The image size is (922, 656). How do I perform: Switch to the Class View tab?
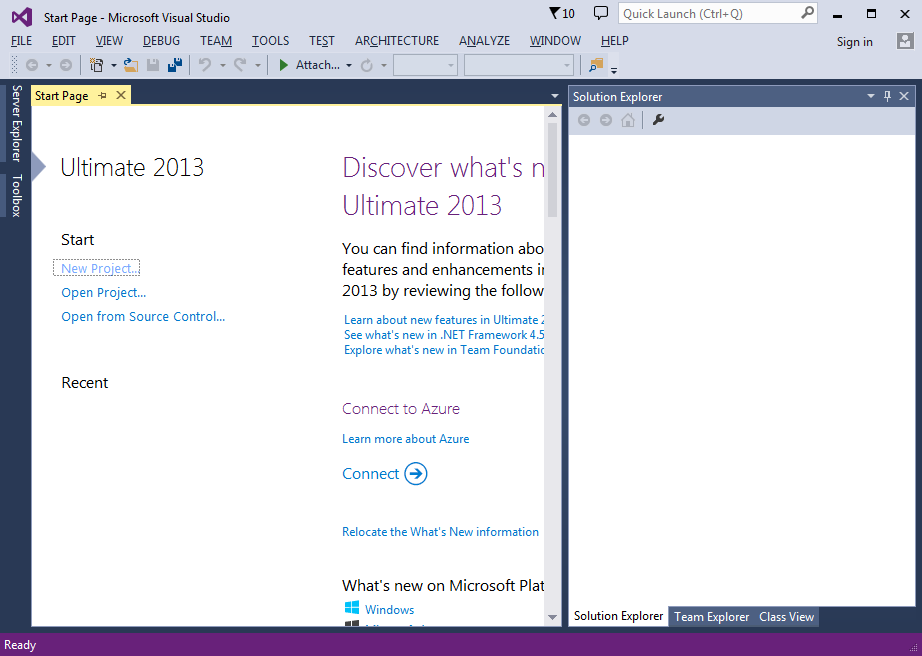[x=786, y=617]
